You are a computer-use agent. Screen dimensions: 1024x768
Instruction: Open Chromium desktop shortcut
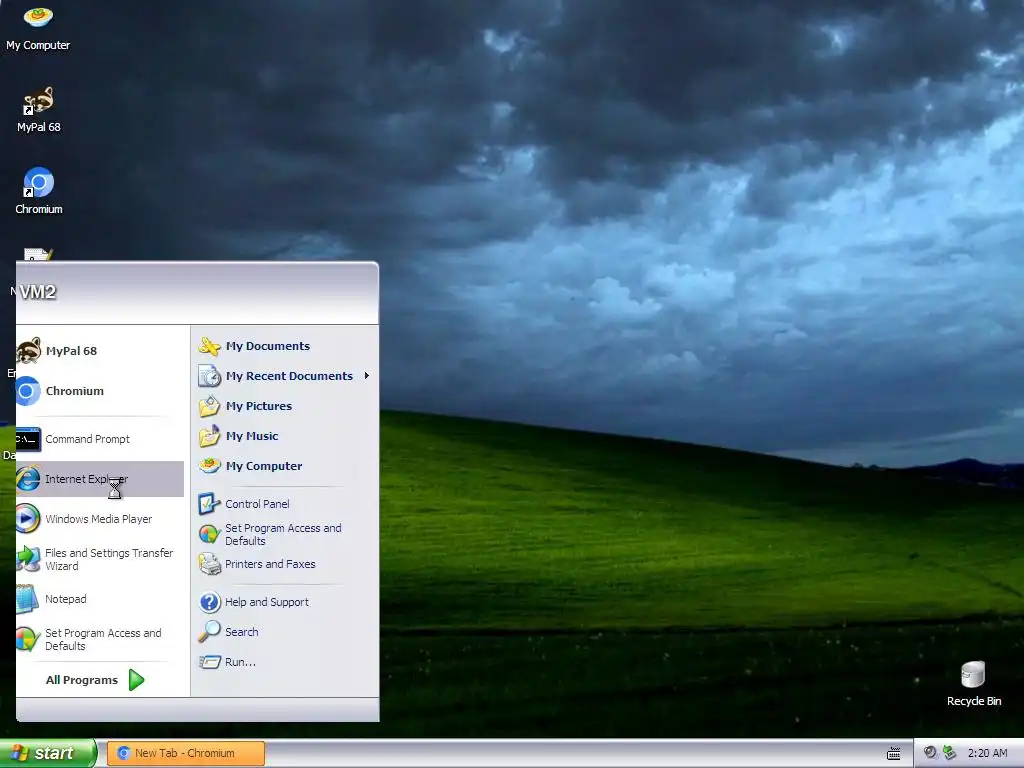(38, 184)
